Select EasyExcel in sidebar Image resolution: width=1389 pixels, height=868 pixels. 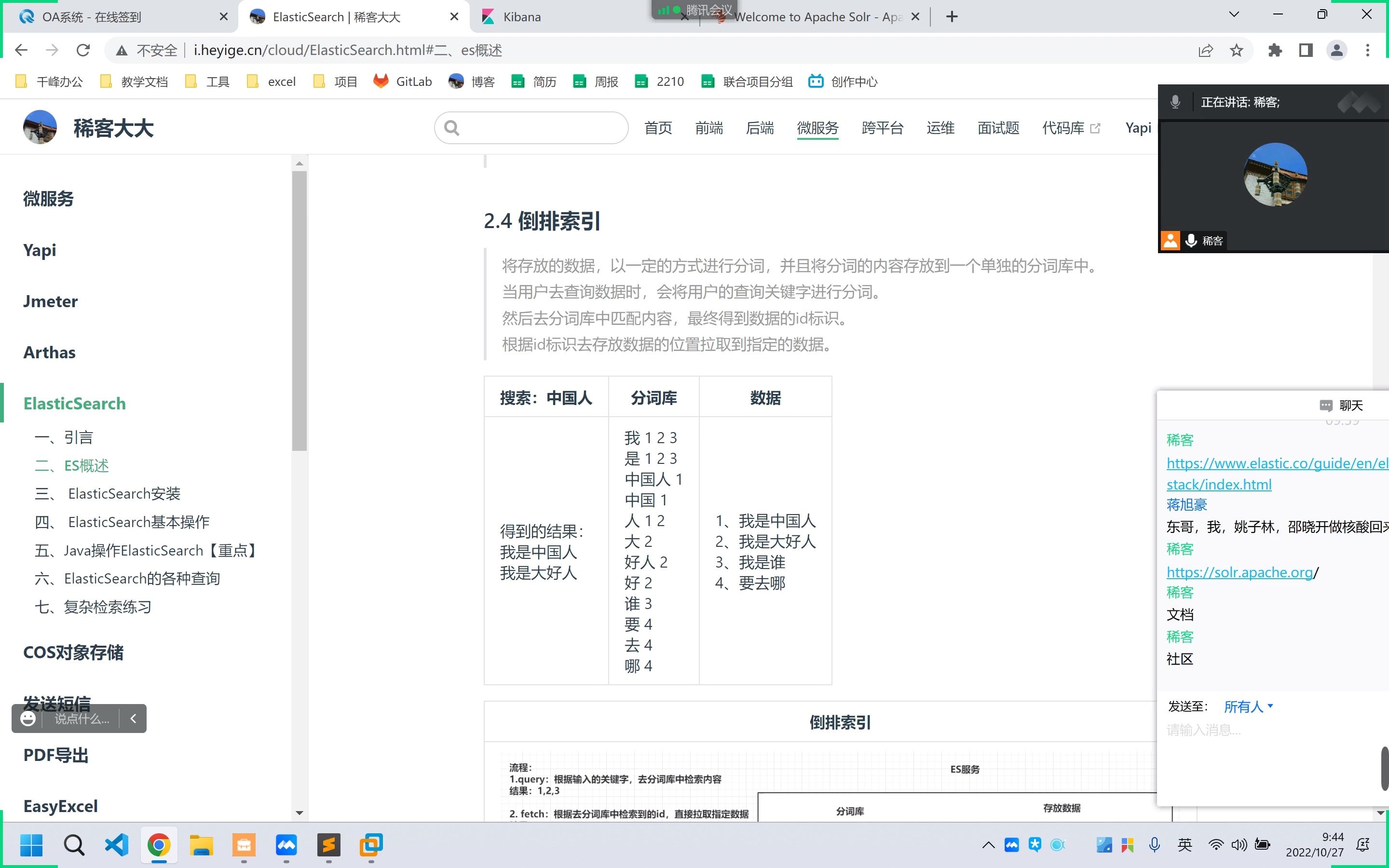pyautogui.click(x=61, y=806)
